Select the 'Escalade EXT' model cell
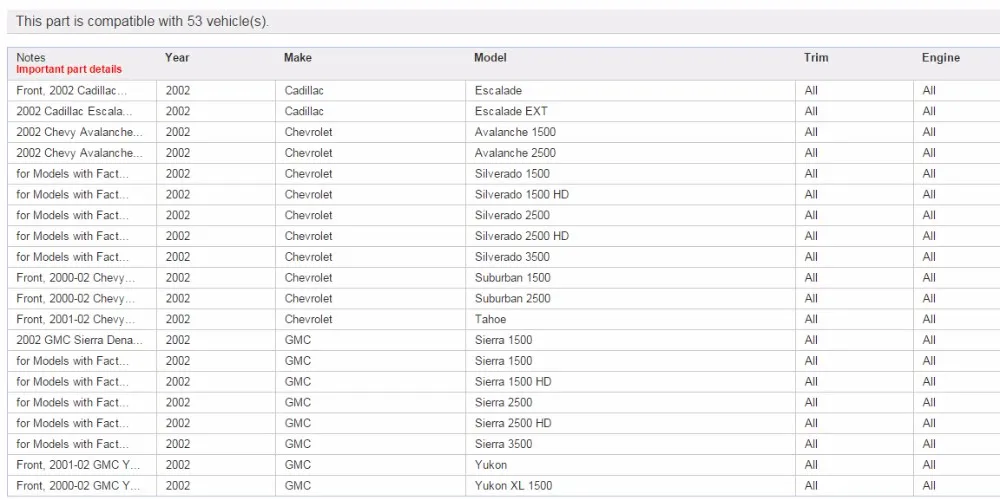 (x=630, y=112)
